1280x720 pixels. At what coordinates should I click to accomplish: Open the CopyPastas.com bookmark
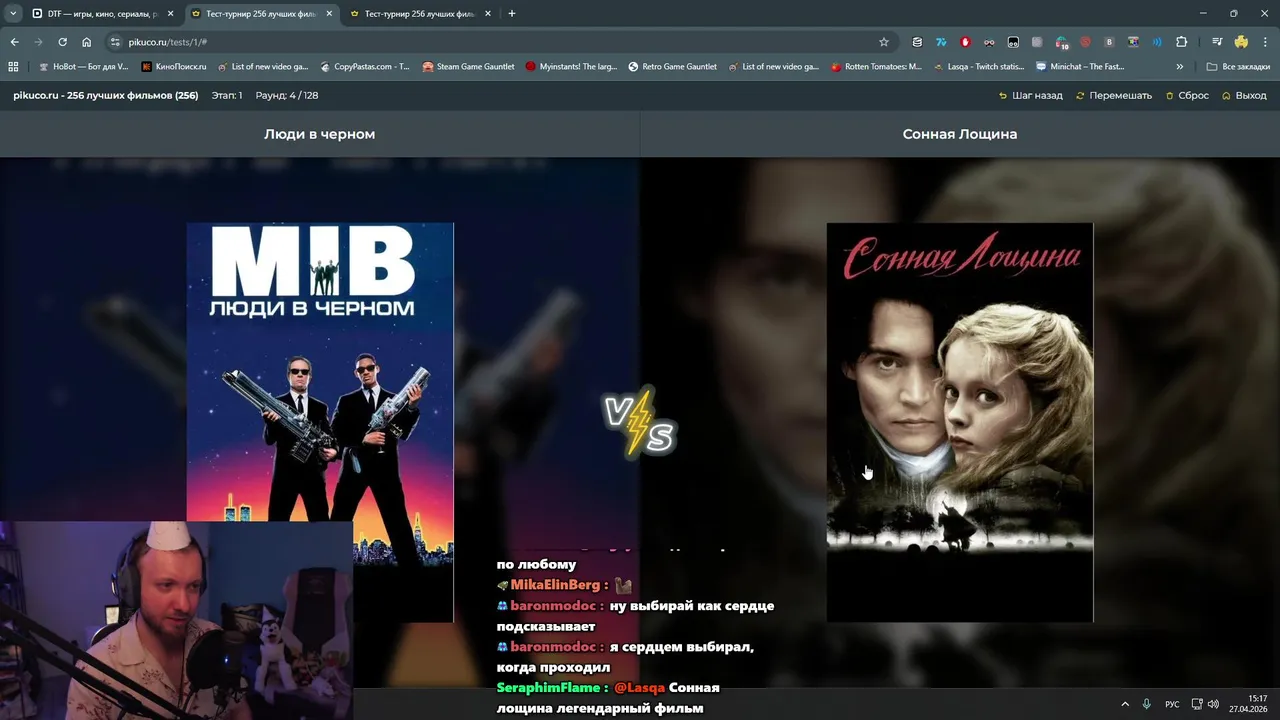click(x=365, y=67)
